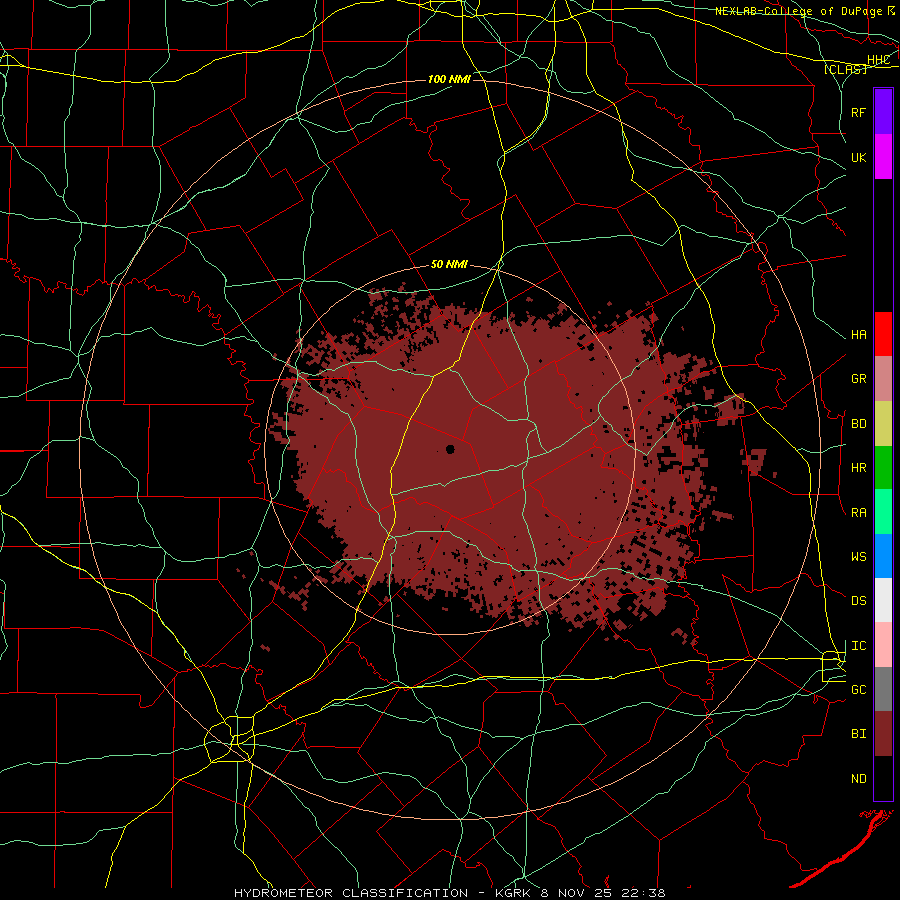The width and height of the screenshot is (900, 900).
Task: Click the HR green legend swatch
Action: click(883, 467)
